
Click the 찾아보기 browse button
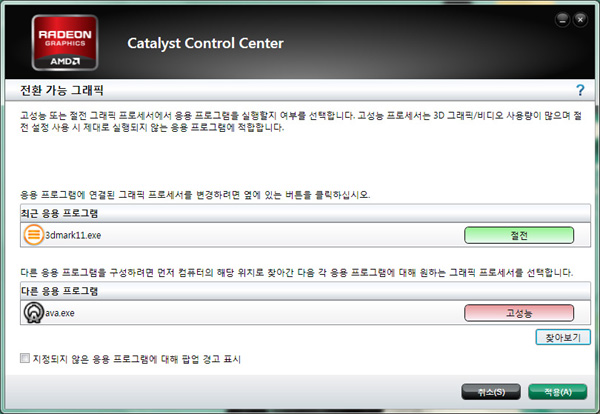pos(563,337)
